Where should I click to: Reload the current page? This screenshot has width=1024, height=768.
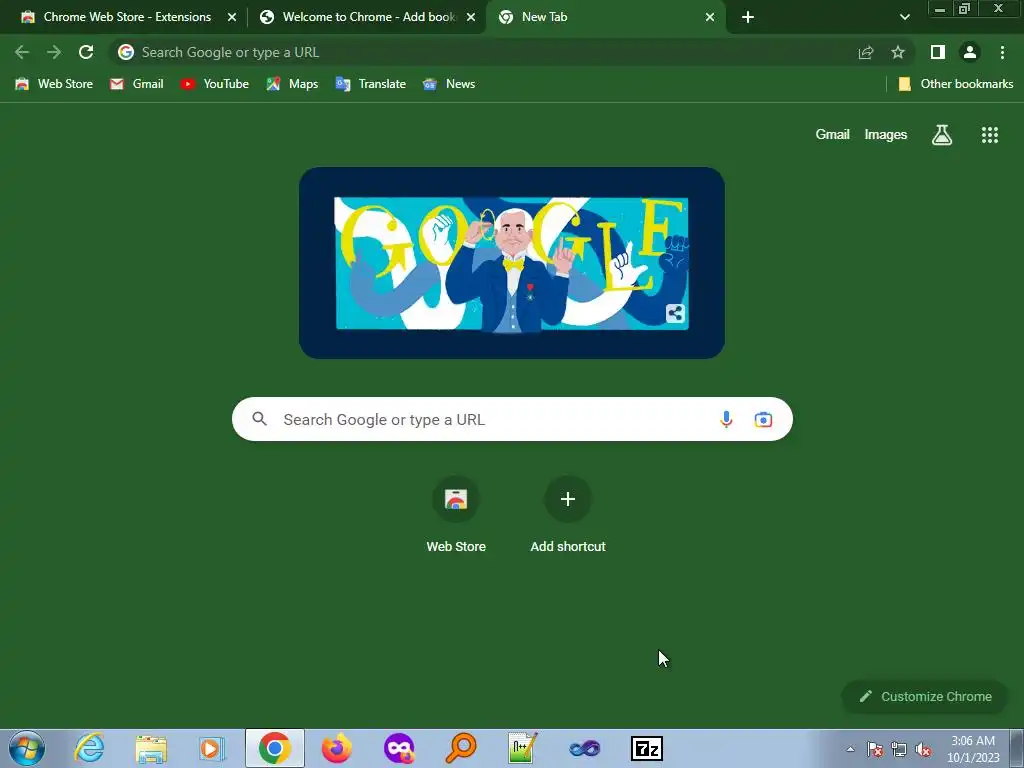(86, 52)
